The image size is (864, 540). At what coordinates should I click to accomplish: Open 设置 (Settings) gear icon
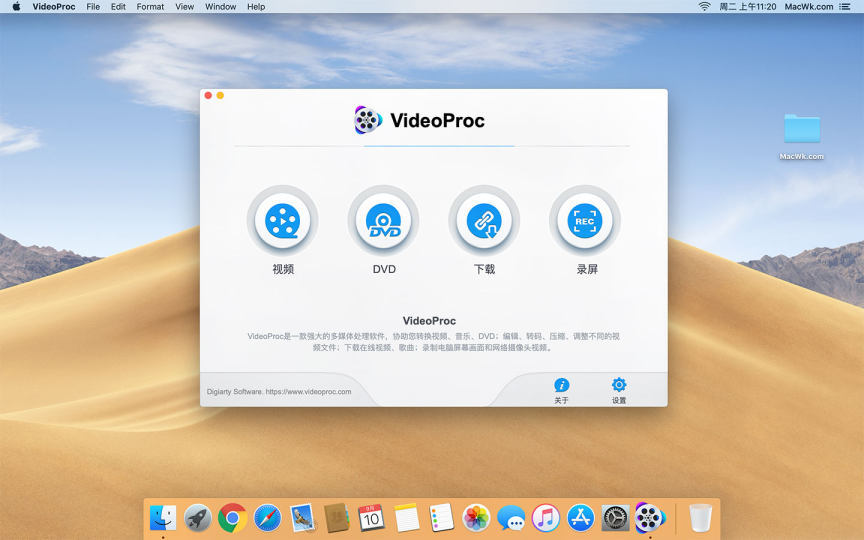click(x=619, y=386)
